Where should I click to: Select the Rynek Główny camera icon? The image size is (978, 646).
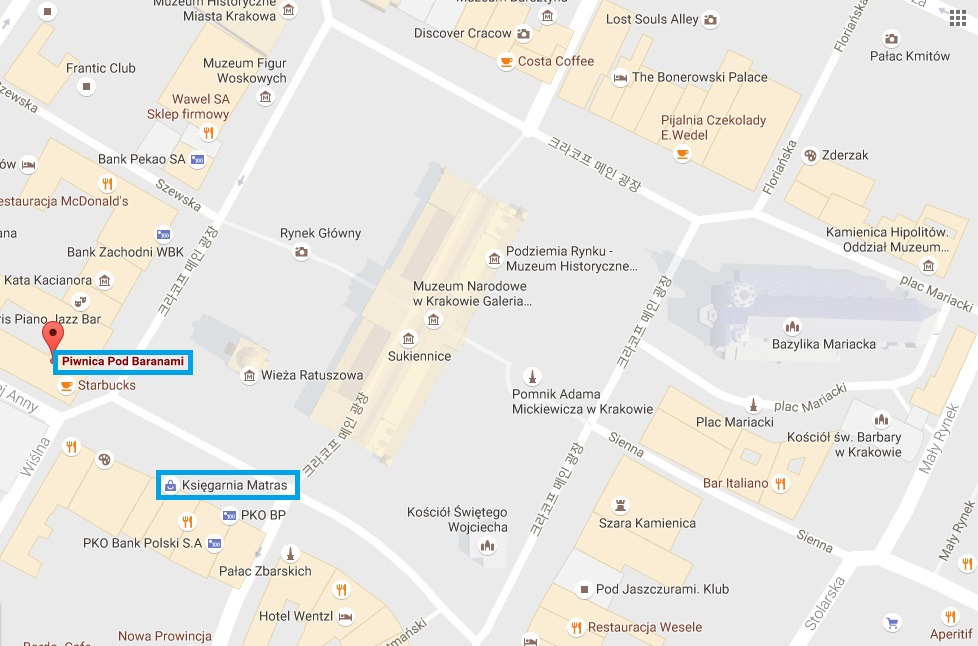click(301, 252)
